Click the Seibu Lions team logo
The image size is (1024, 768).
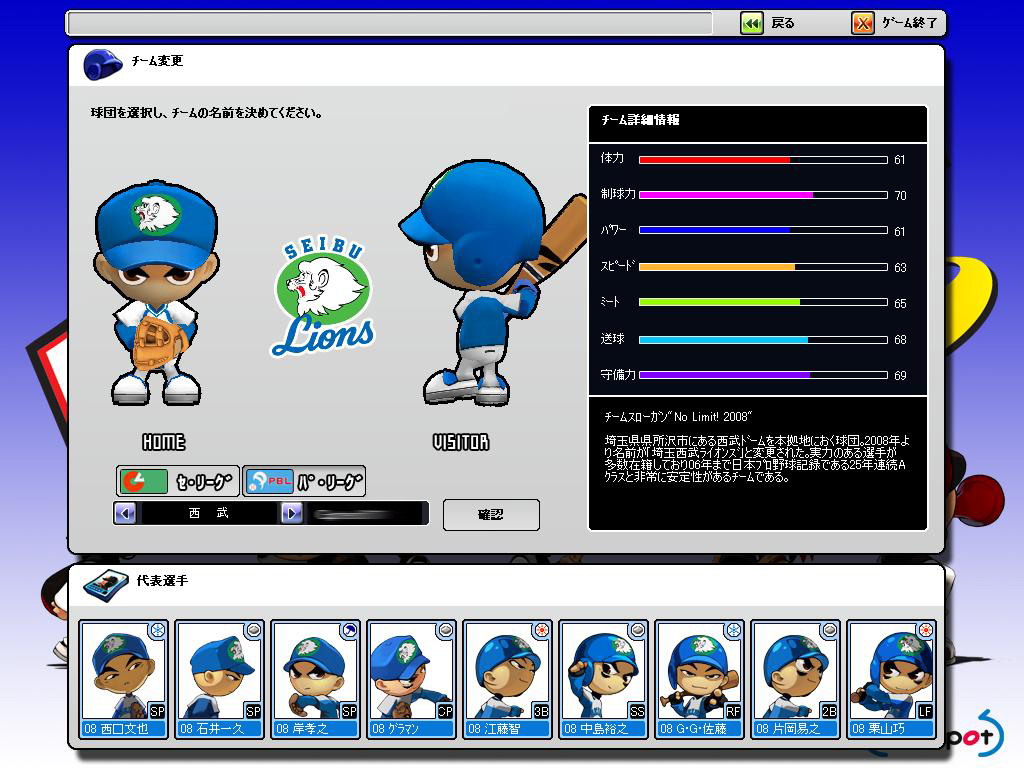pos(323,297)
